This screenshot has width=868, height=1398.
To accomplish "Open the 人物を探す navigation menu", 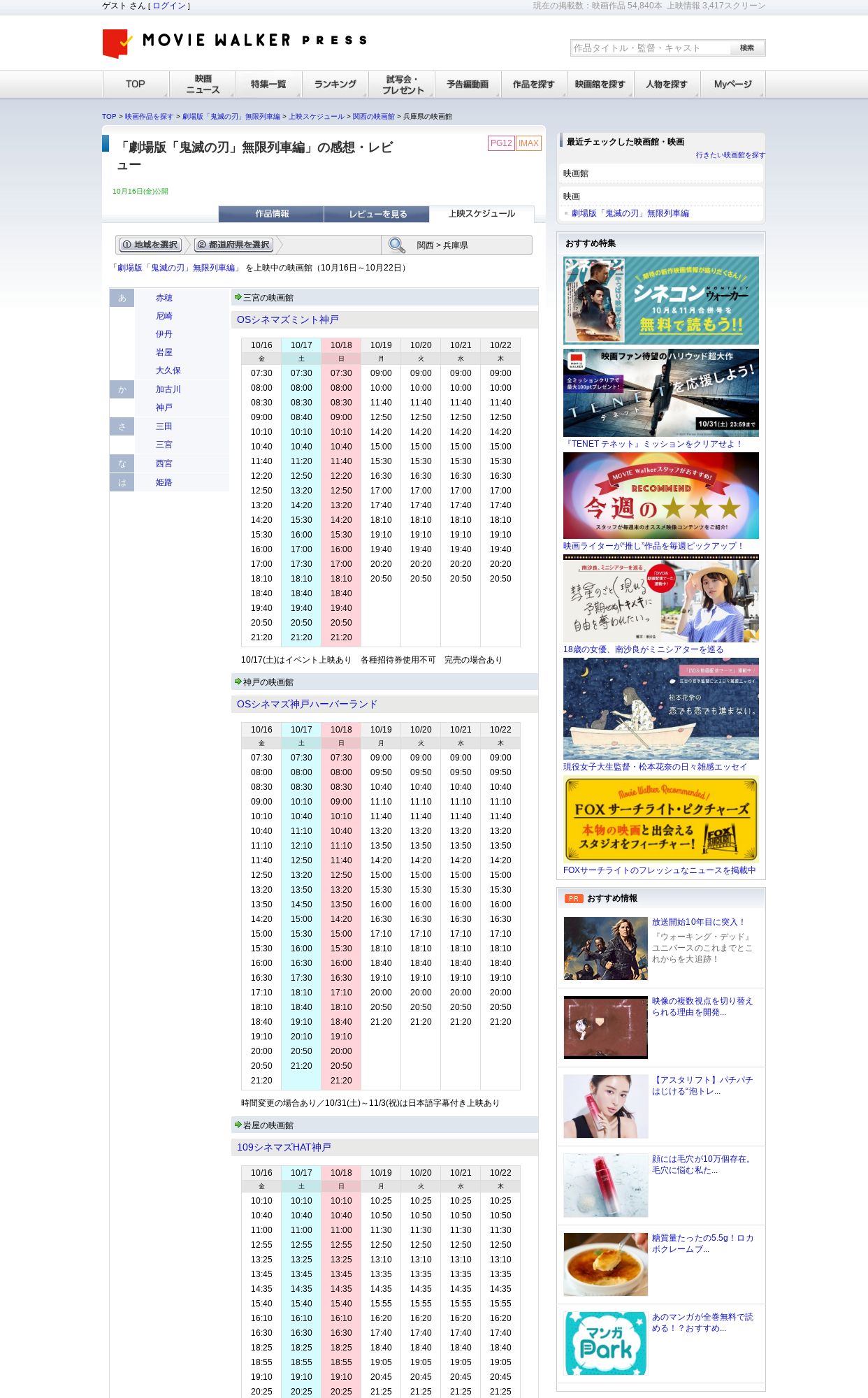I will pyautogui.click(x=667, y=84).
